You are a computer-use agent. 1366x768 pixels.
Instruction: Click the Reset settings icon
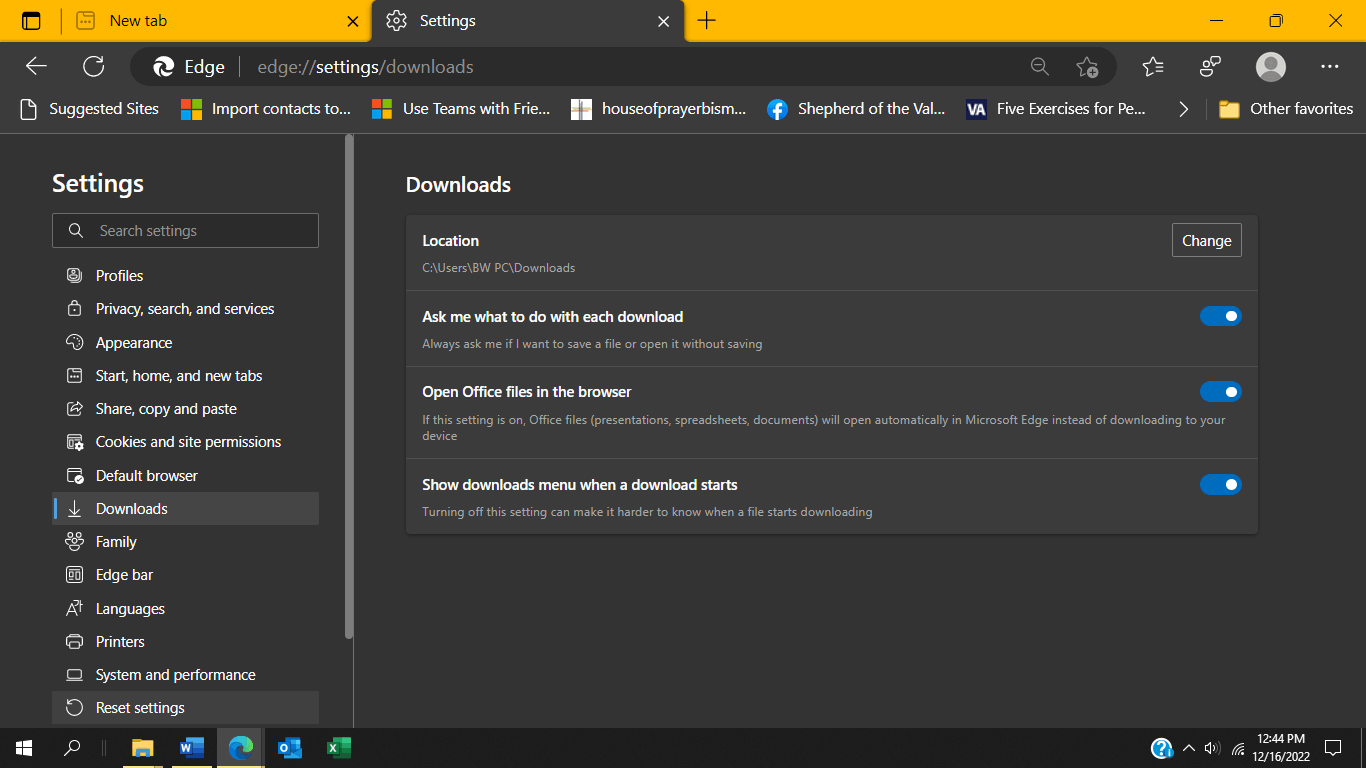coord(74,707)
